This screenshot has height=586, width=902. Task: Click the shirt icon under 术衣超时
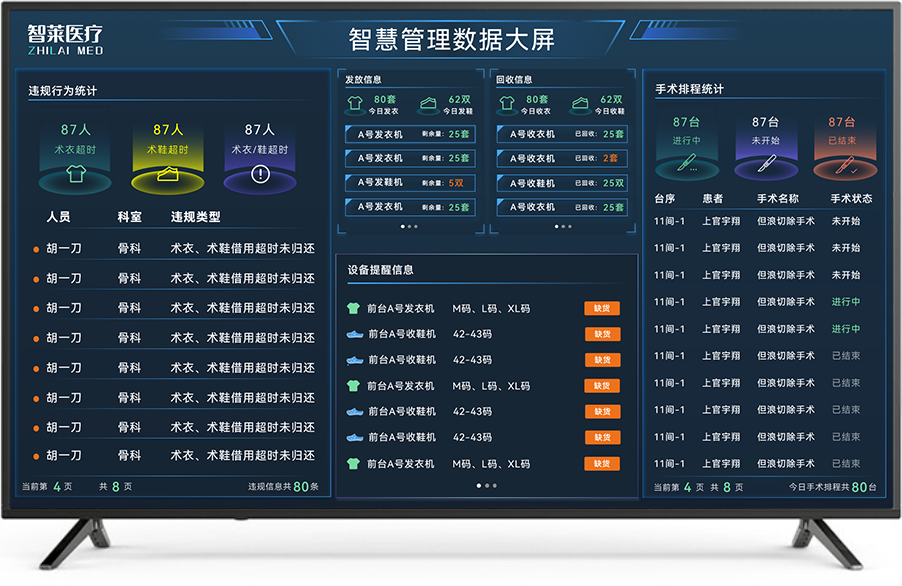tap(75, 175)
